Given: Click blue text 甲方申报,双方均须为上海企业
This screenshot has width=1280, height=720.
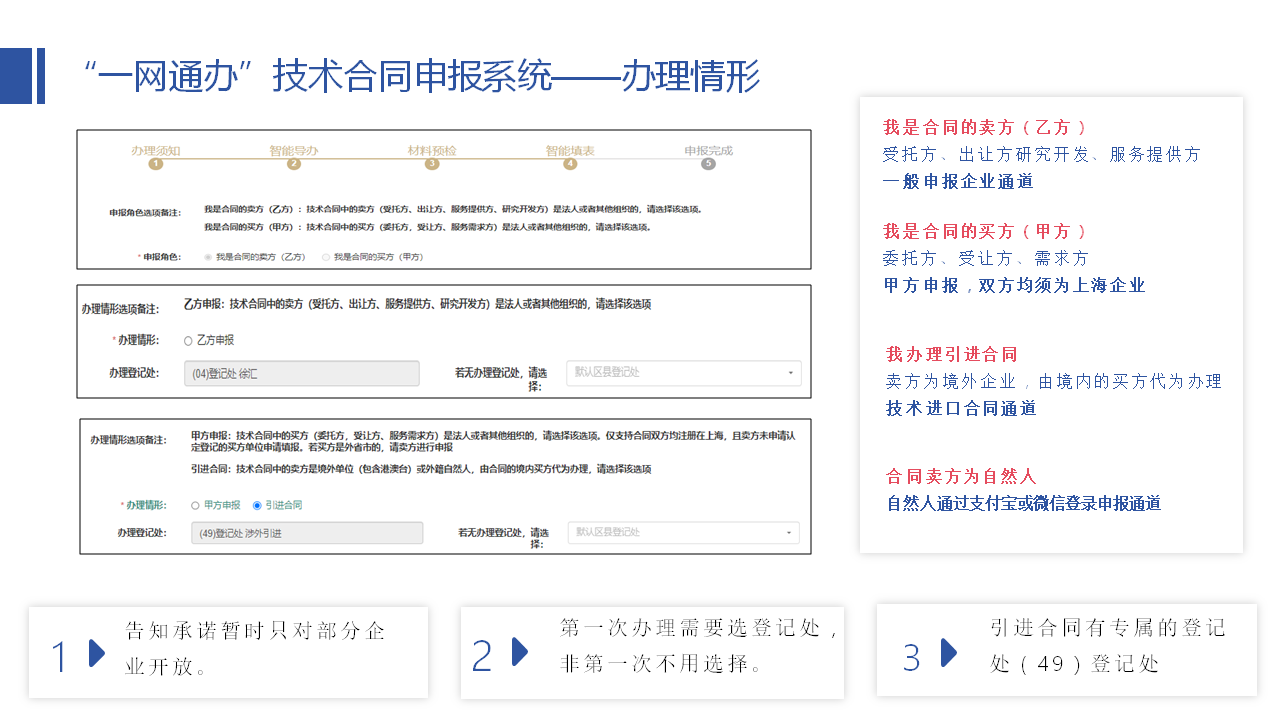Looking at the screenshot, I should point(1014,285).
